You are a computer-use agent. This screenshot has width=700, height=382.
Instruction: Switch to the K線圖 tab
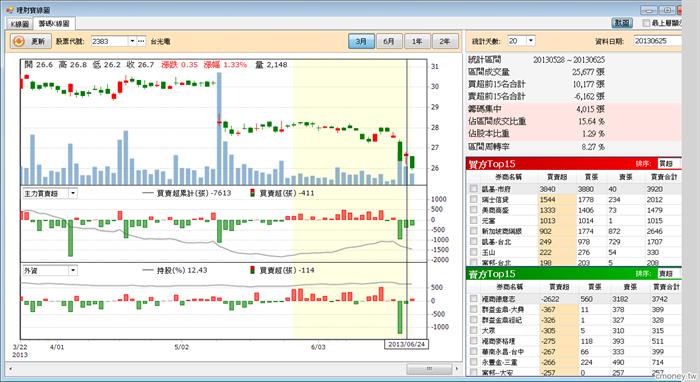[x=20, y=24]
